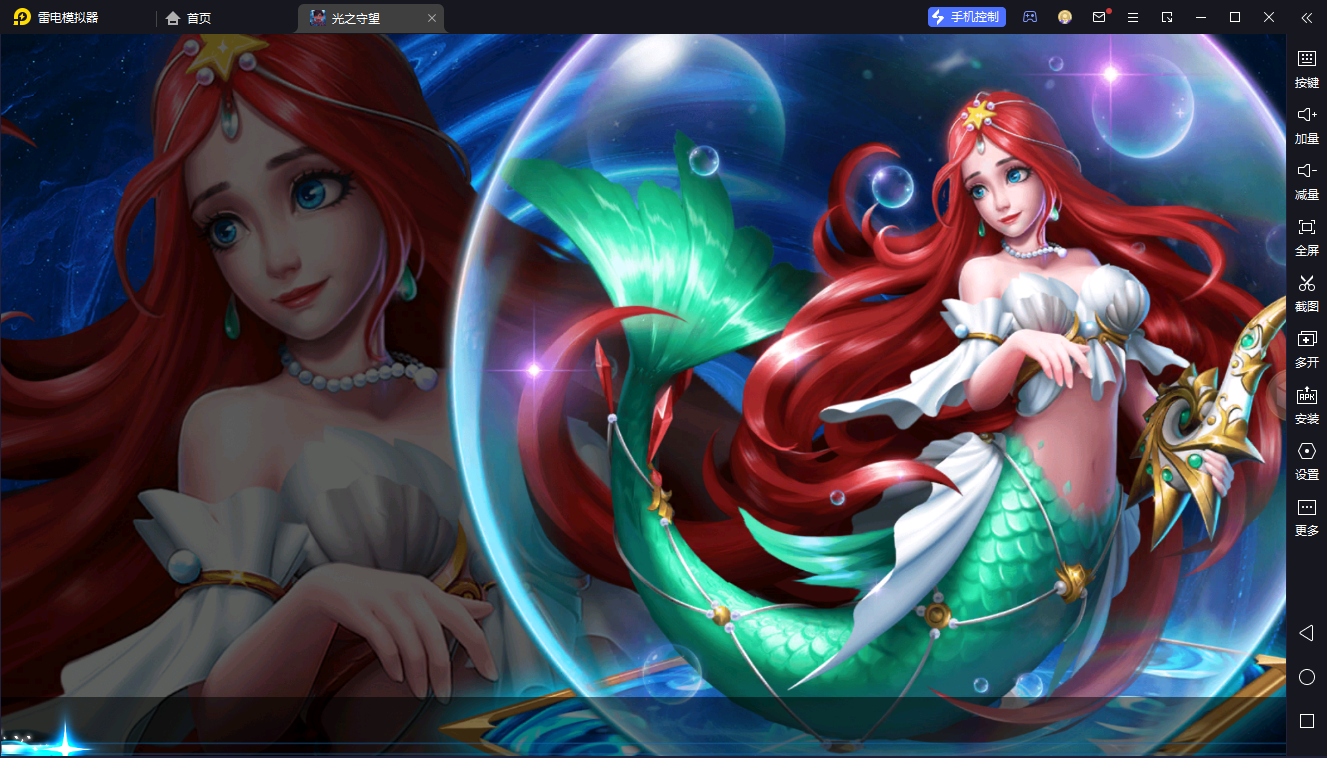Open the user avatar profile
The width and height of the screenshot is (1327, 758).
point(1065,17)
